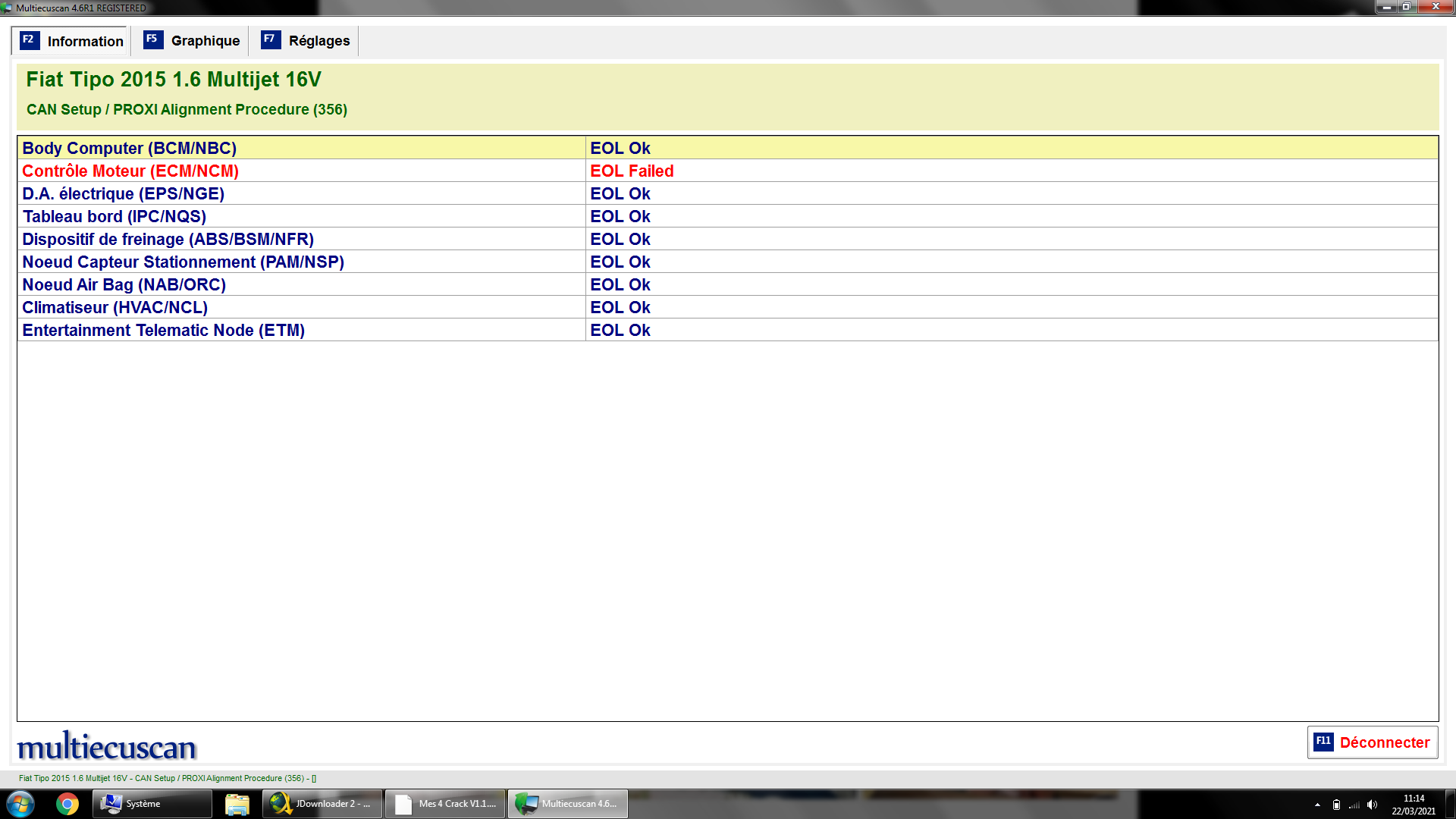Image resolution: width=1456 pixels, height=819 pixels.
Task: Select the Noeud Air Bag (NAB/ORC) row
Action: (x=124, y=285)
